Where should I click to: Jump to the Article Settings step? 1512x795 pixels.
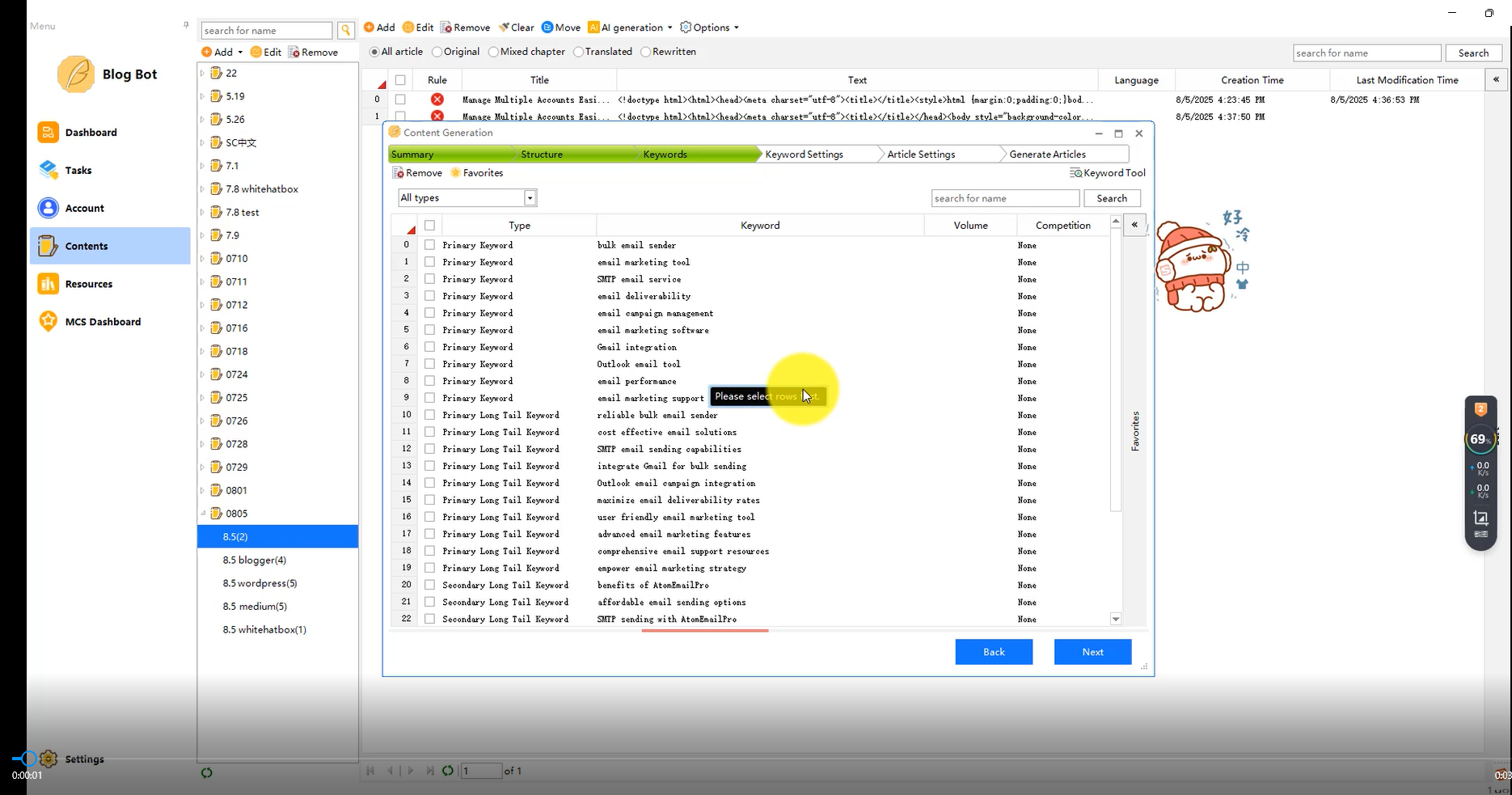(x=921, y=154)
